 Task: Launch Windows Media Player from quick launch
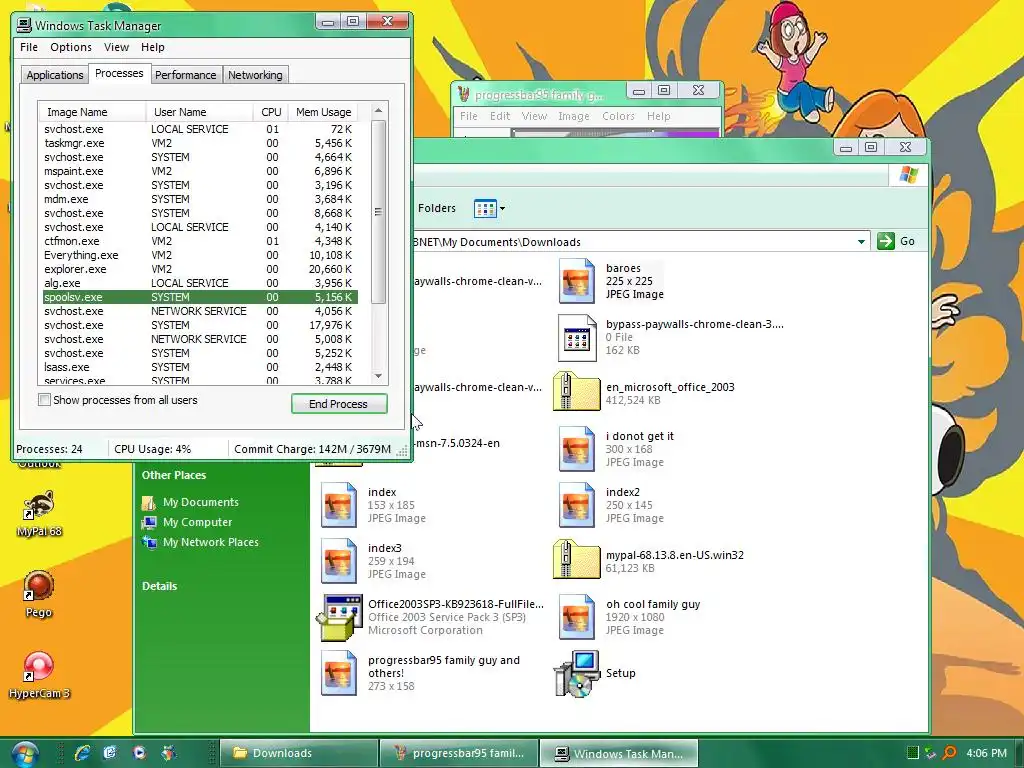point(139,753)
